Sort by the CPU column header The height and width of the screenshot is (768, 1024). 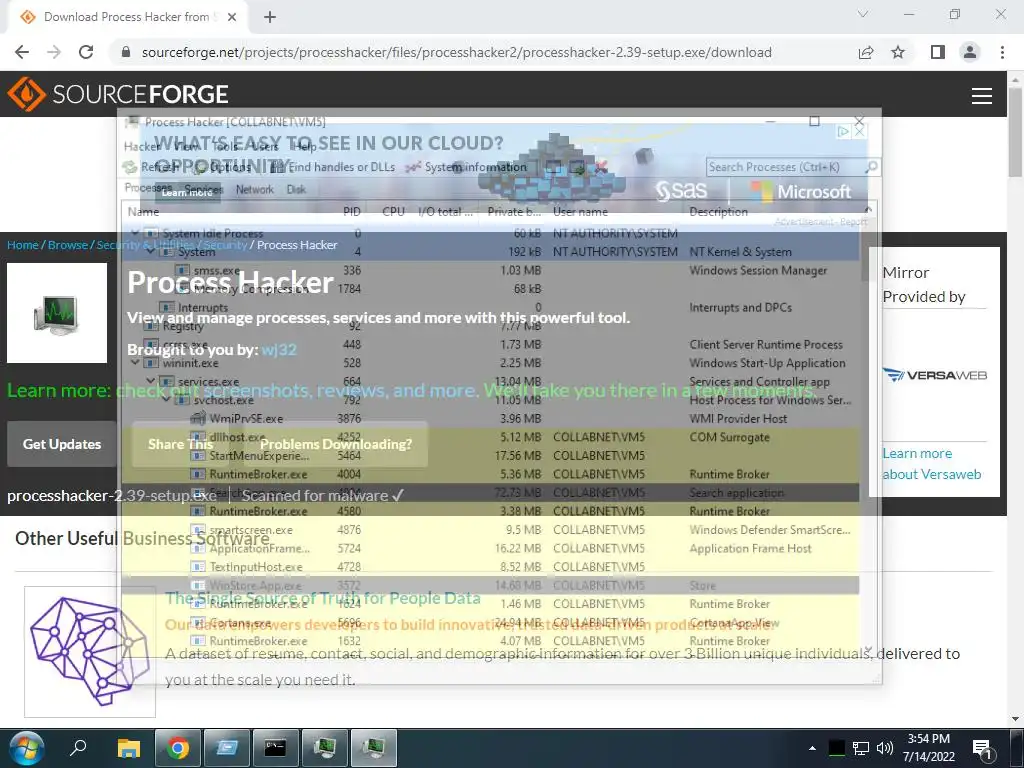pos(393,212)
